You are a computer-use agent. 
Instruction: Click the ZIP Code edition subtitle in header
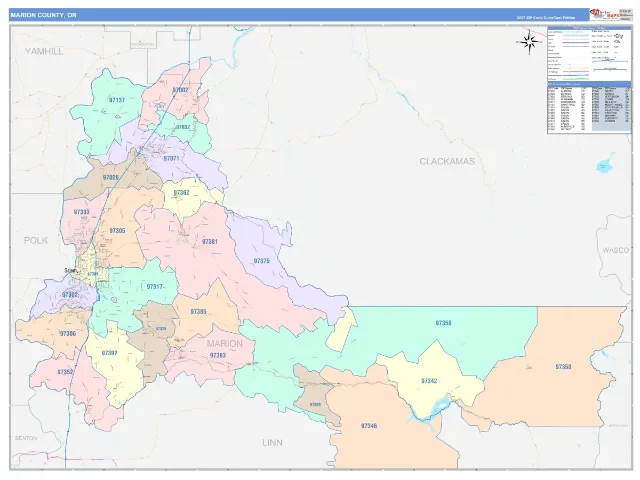pyautogui.click(x=546, y=18)
